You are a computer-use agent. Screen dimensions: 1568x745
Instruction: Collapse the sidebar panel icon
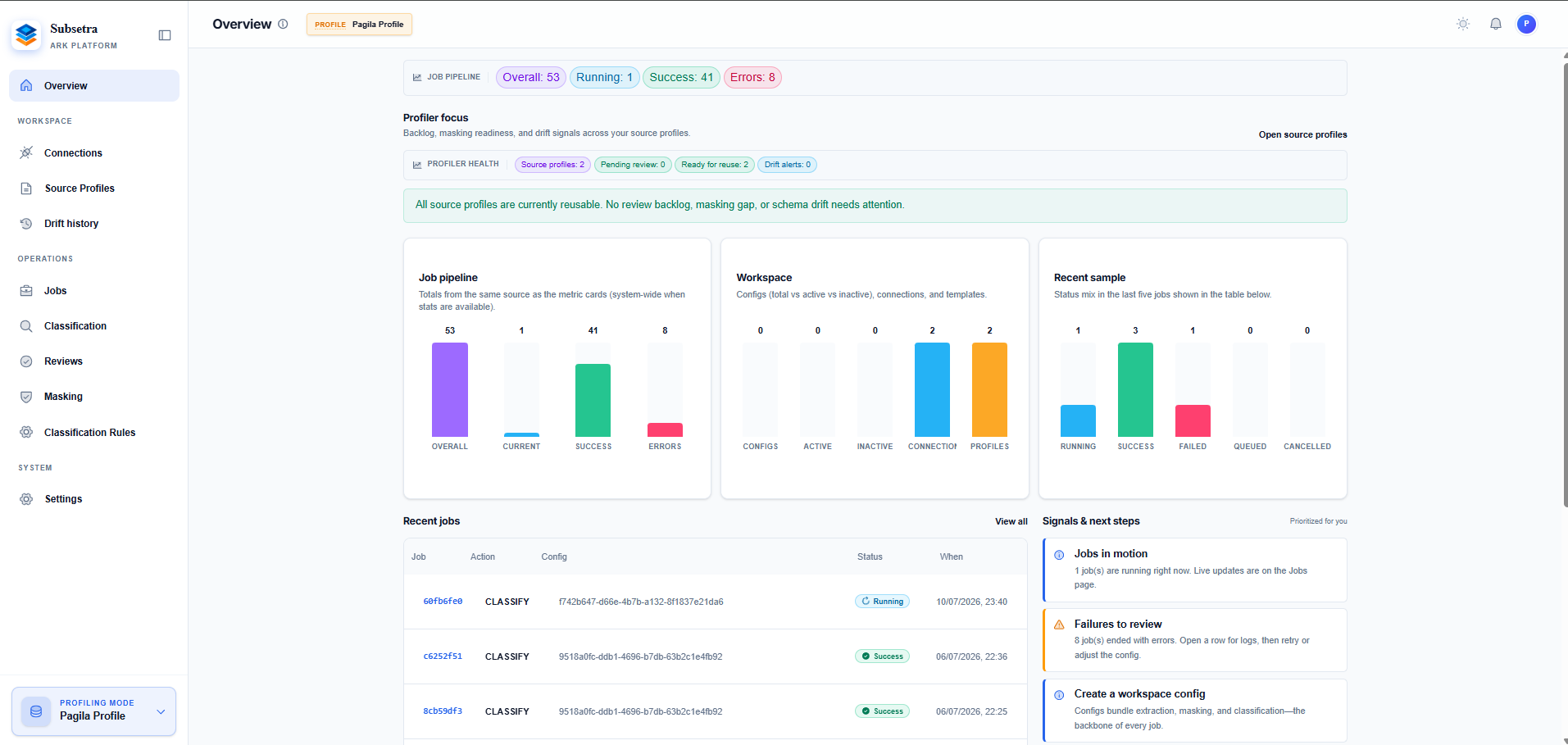click(165, 35)
